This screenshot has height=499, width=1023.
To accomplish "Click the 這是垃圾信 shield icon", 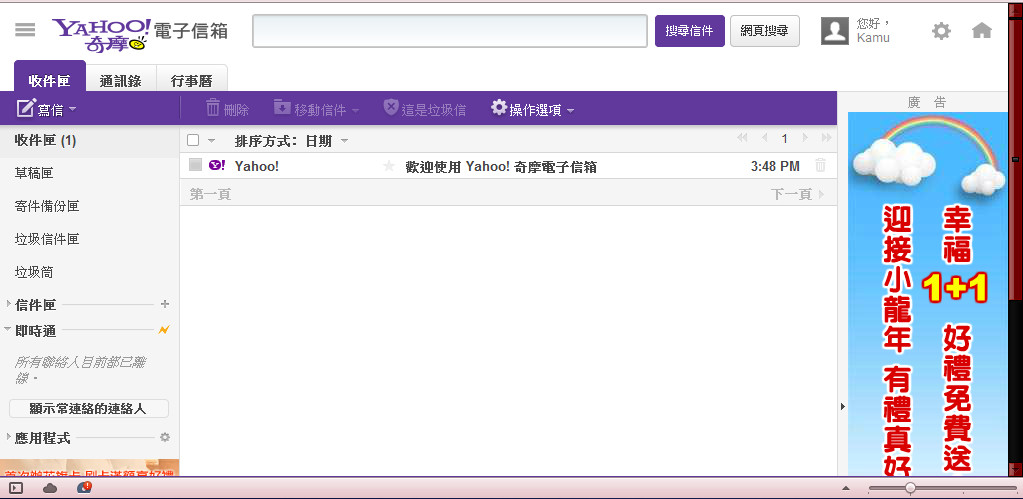I will [x=390, y=107].
